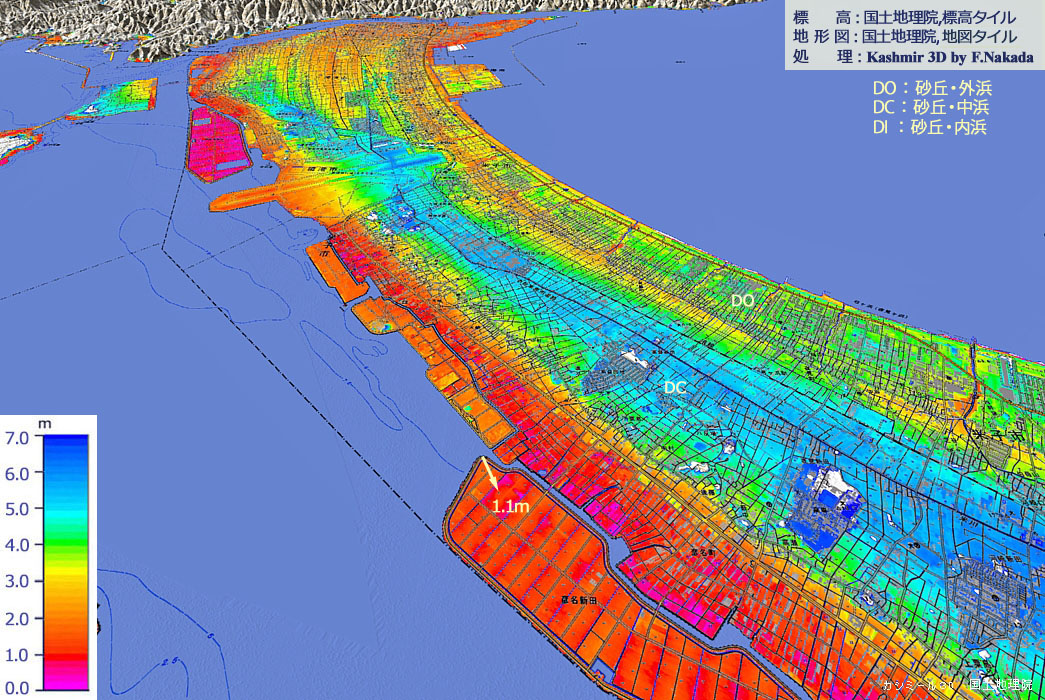Click the 'DO：砂丘・外浜' legend entry
This screenshot has height=700, width=1045.
[932, 88]
